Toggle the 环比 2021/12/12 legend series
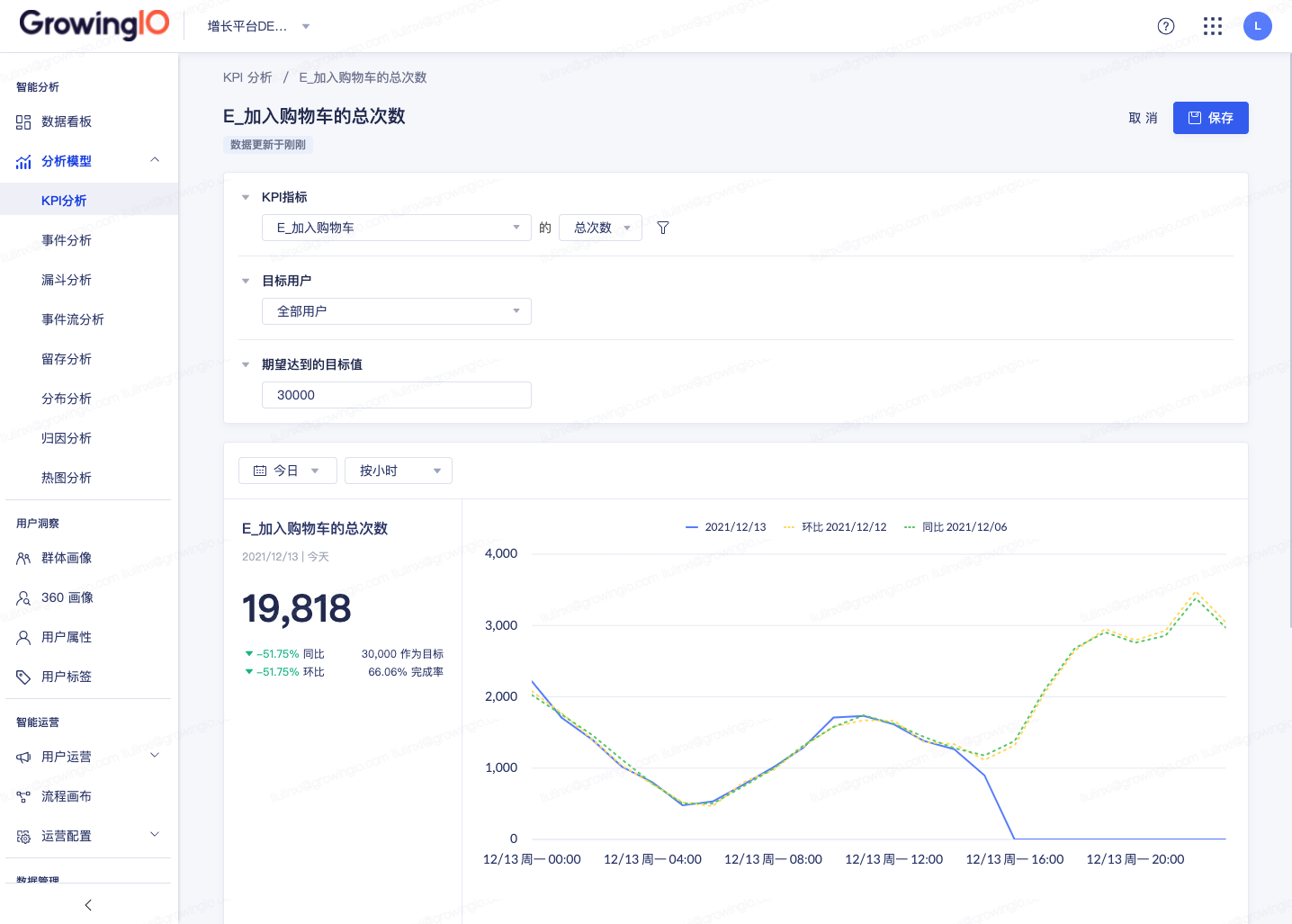This screenshot has height=924, width=1292. click(x=835, y=527)
